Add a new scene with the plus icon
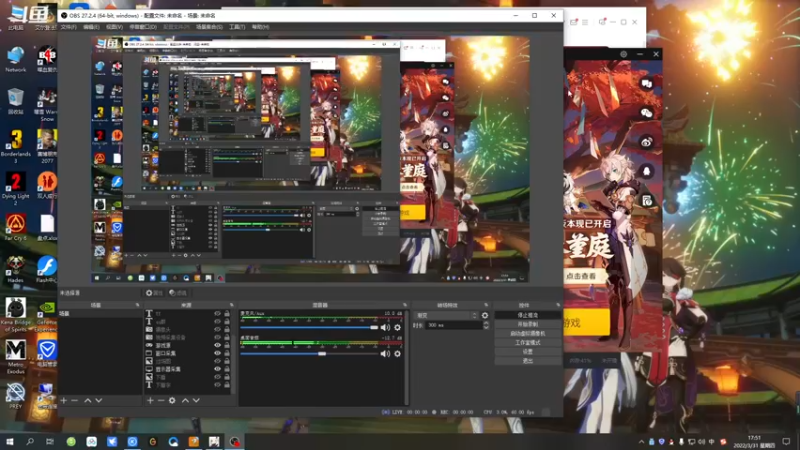 click(64, 401)
